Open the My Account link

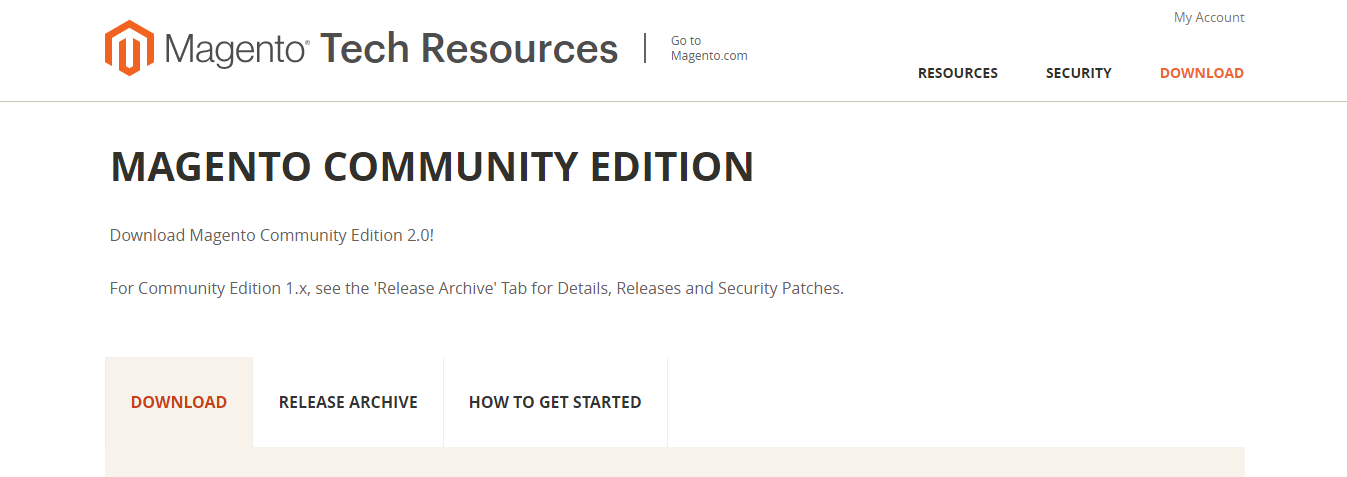tap(1209, 17)
